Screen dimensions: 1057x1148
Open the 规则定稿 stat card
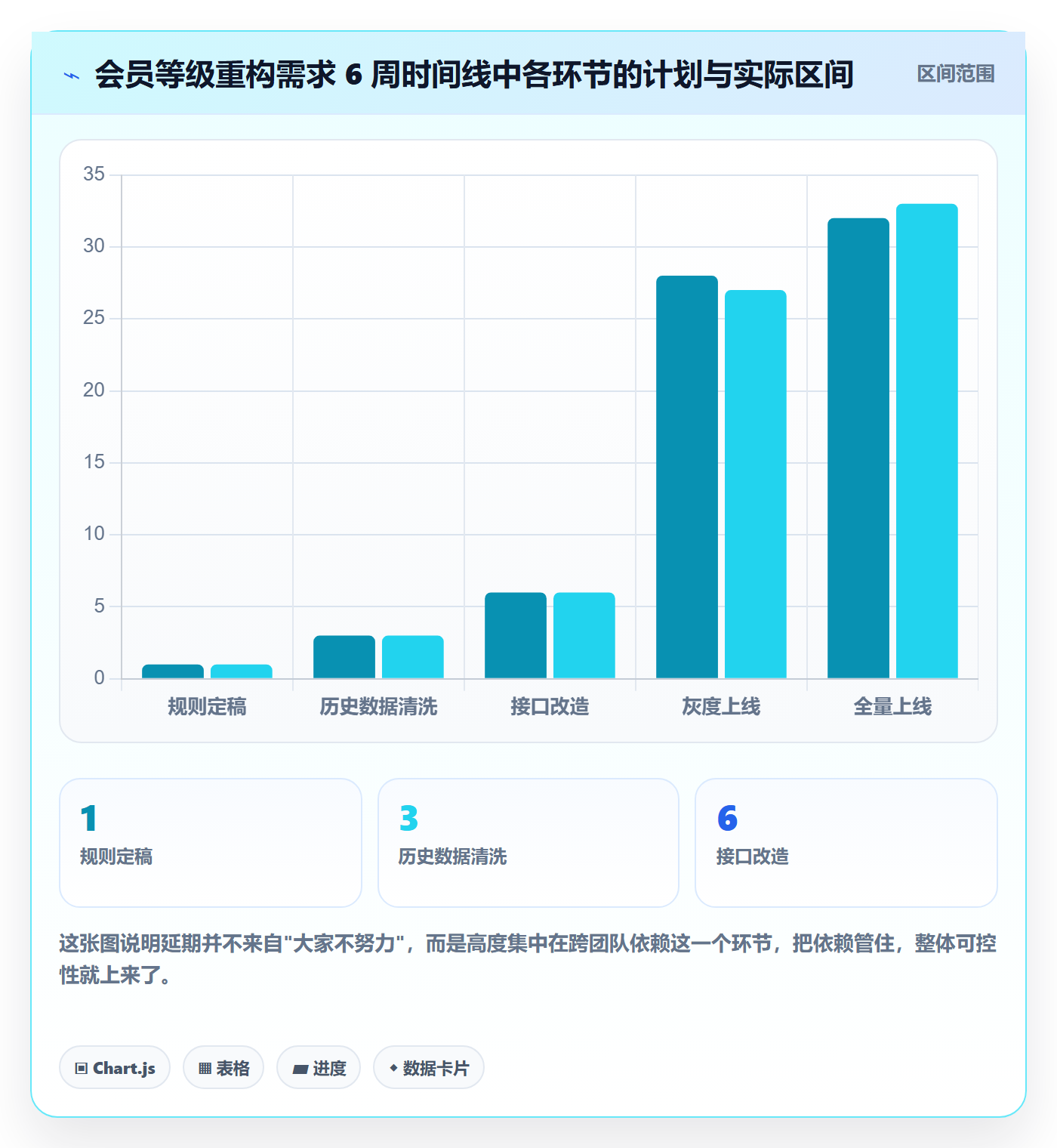click(x=211, y=842)
